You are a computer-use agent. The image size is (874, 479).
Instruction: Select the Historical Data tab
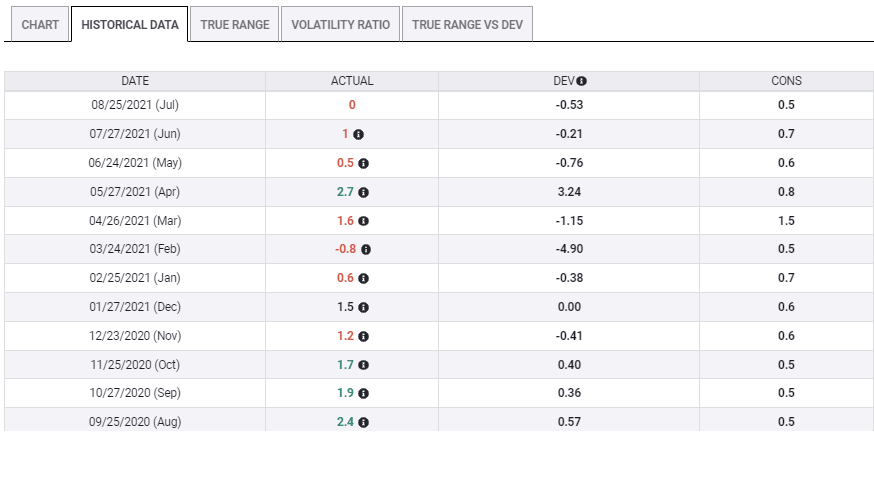tap(129, 24)
